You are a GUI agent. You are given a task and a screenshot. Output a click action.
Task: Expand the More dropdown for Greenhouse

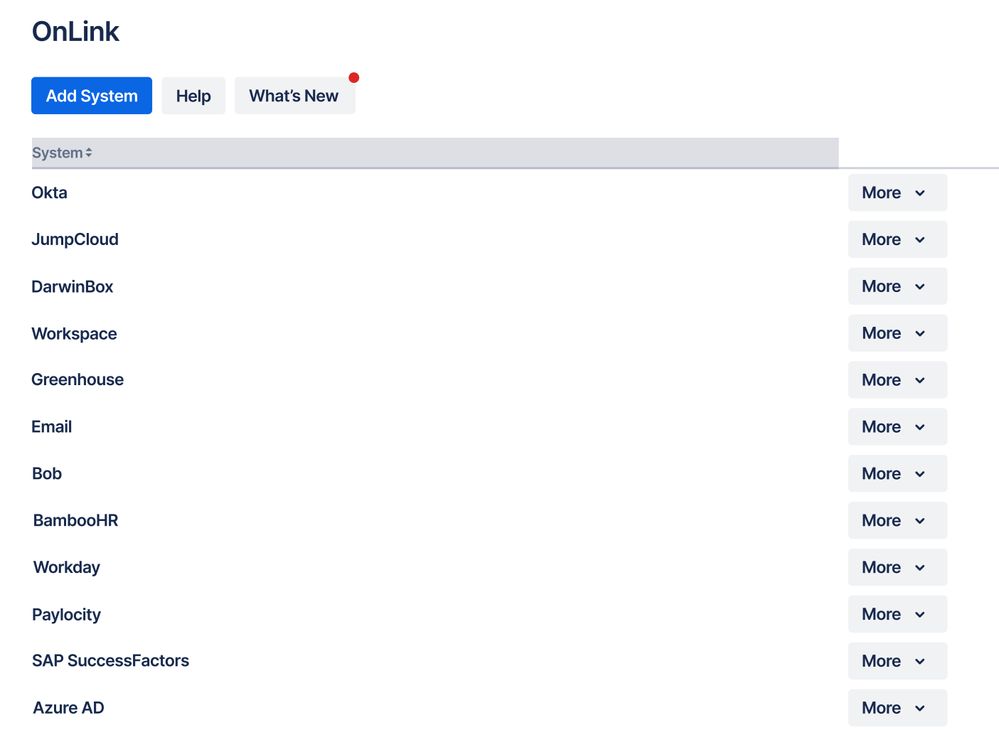point(897,380)
